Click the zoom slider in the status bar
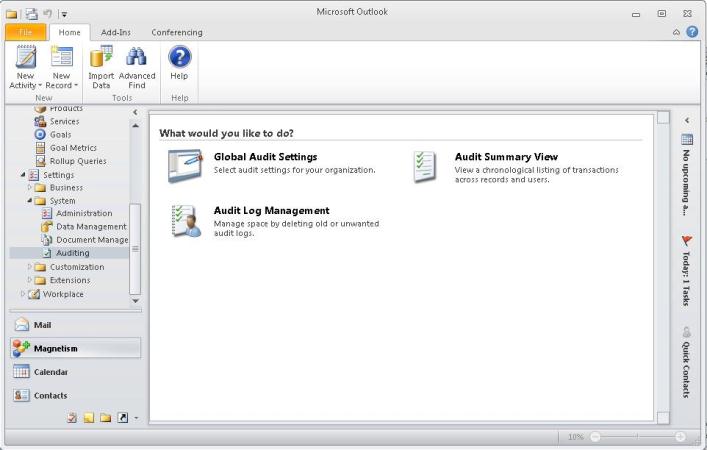This screenshot has width=707, height=450. 638,438
